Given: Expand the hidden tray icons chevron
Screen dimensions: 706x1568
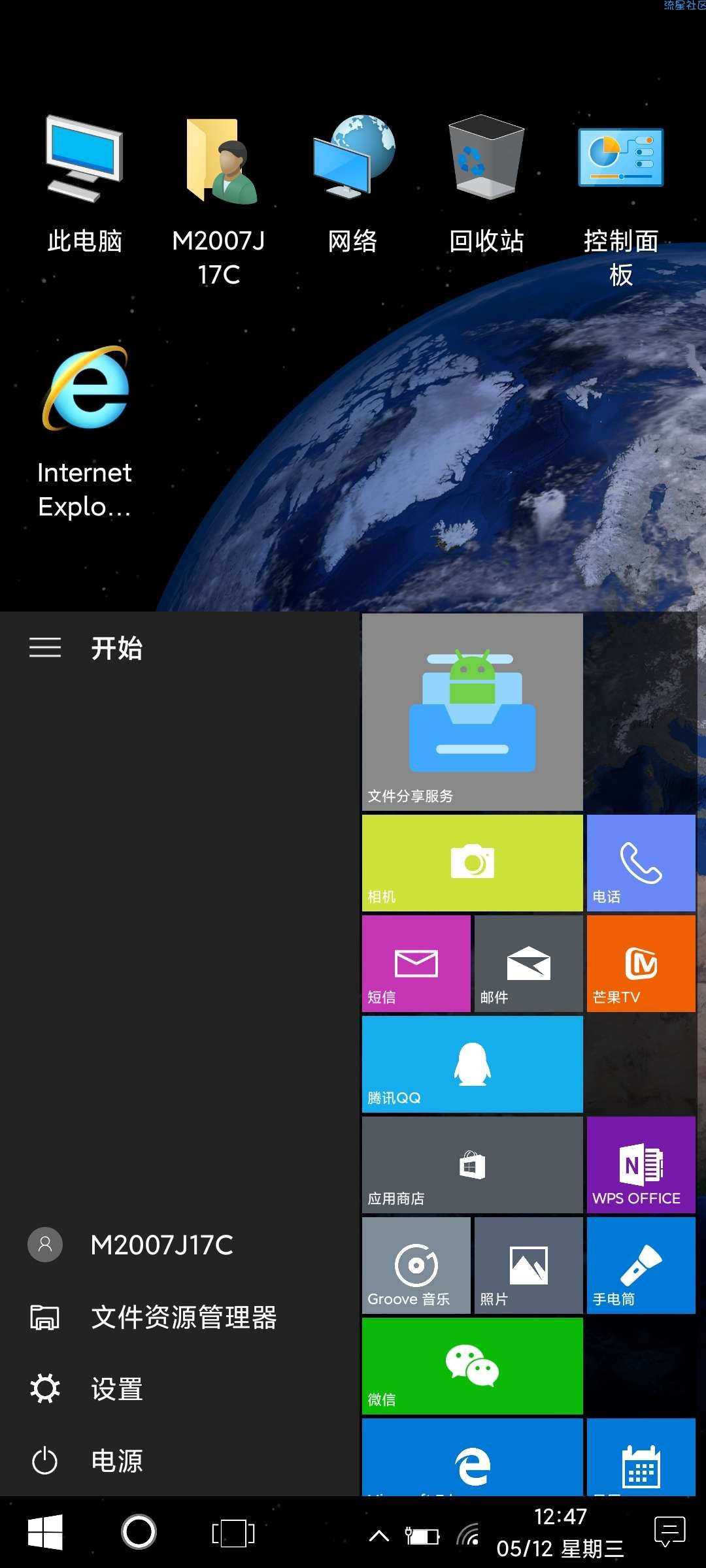Looking at the screenshot, I should (x=379, y=1536).
